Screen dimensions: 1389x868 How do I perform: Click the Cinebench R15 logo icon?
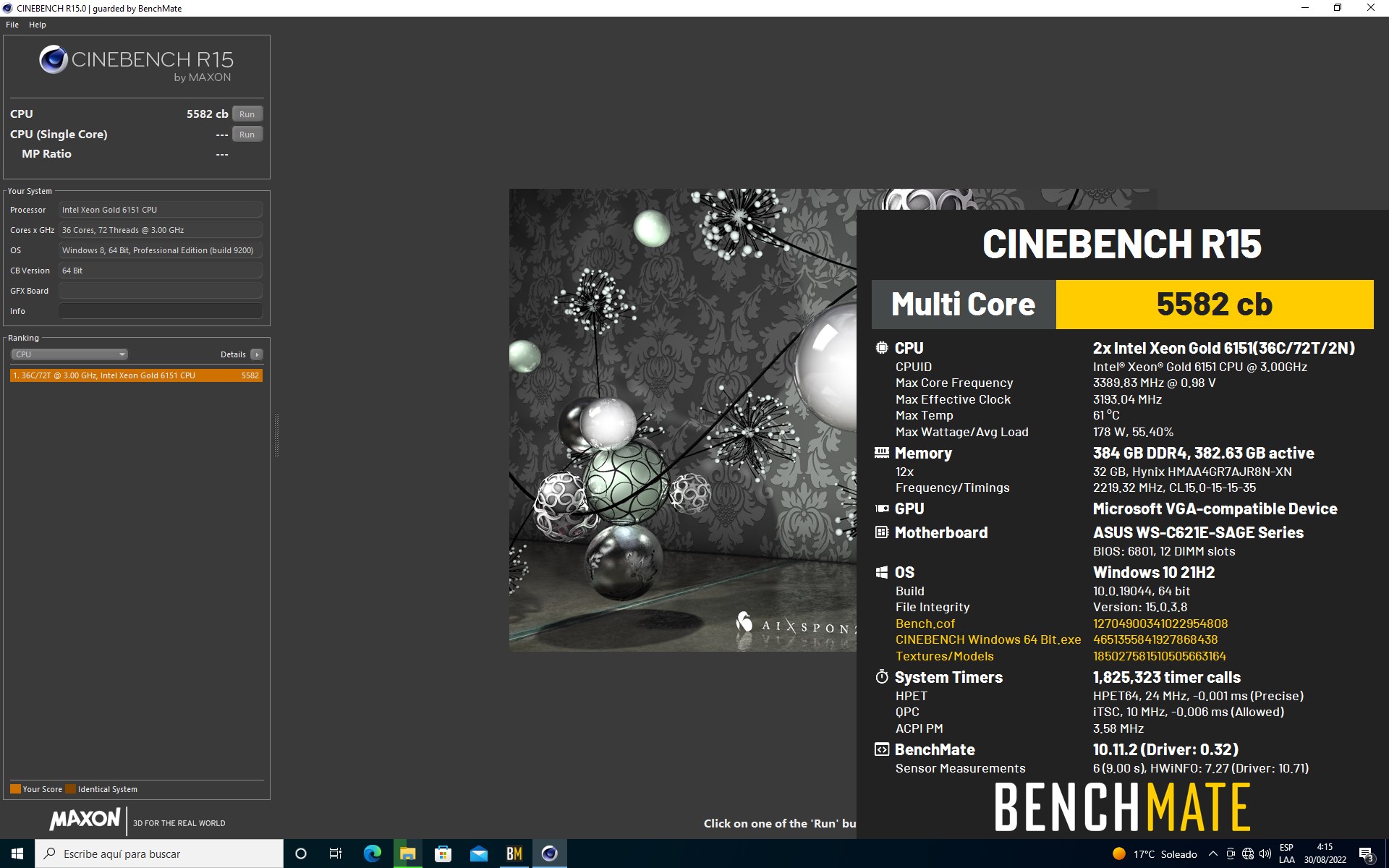point(54,59)
